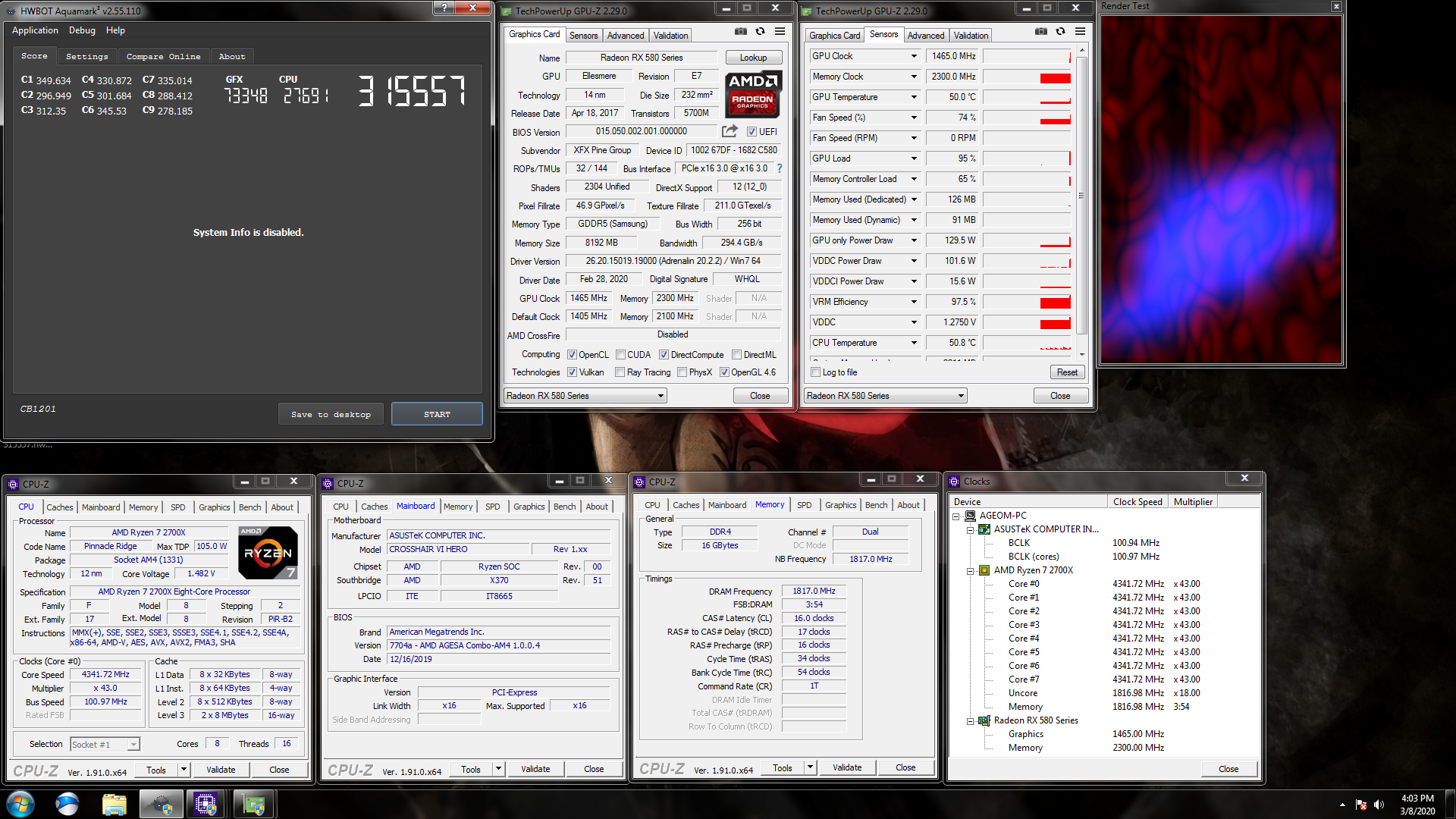Click Clock Speed column header in Clocks

tap(1137, 501)
